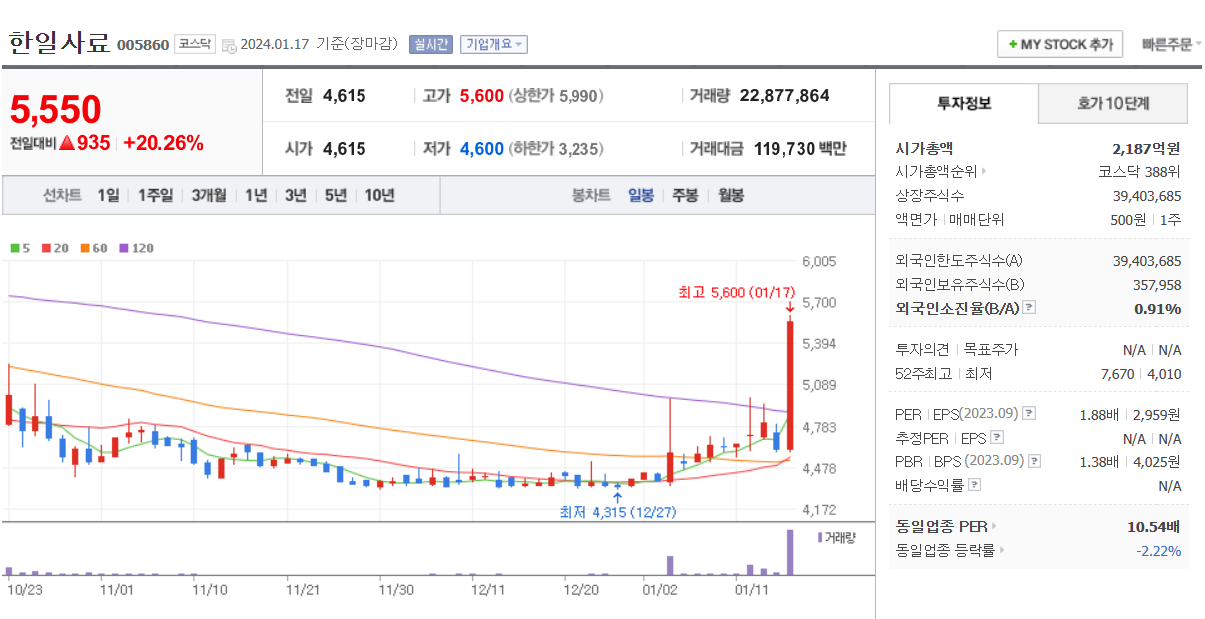Click the 동일업종 등락률 value -2.22%
The image size is (1205, 619).
[x=1159, y=550]
